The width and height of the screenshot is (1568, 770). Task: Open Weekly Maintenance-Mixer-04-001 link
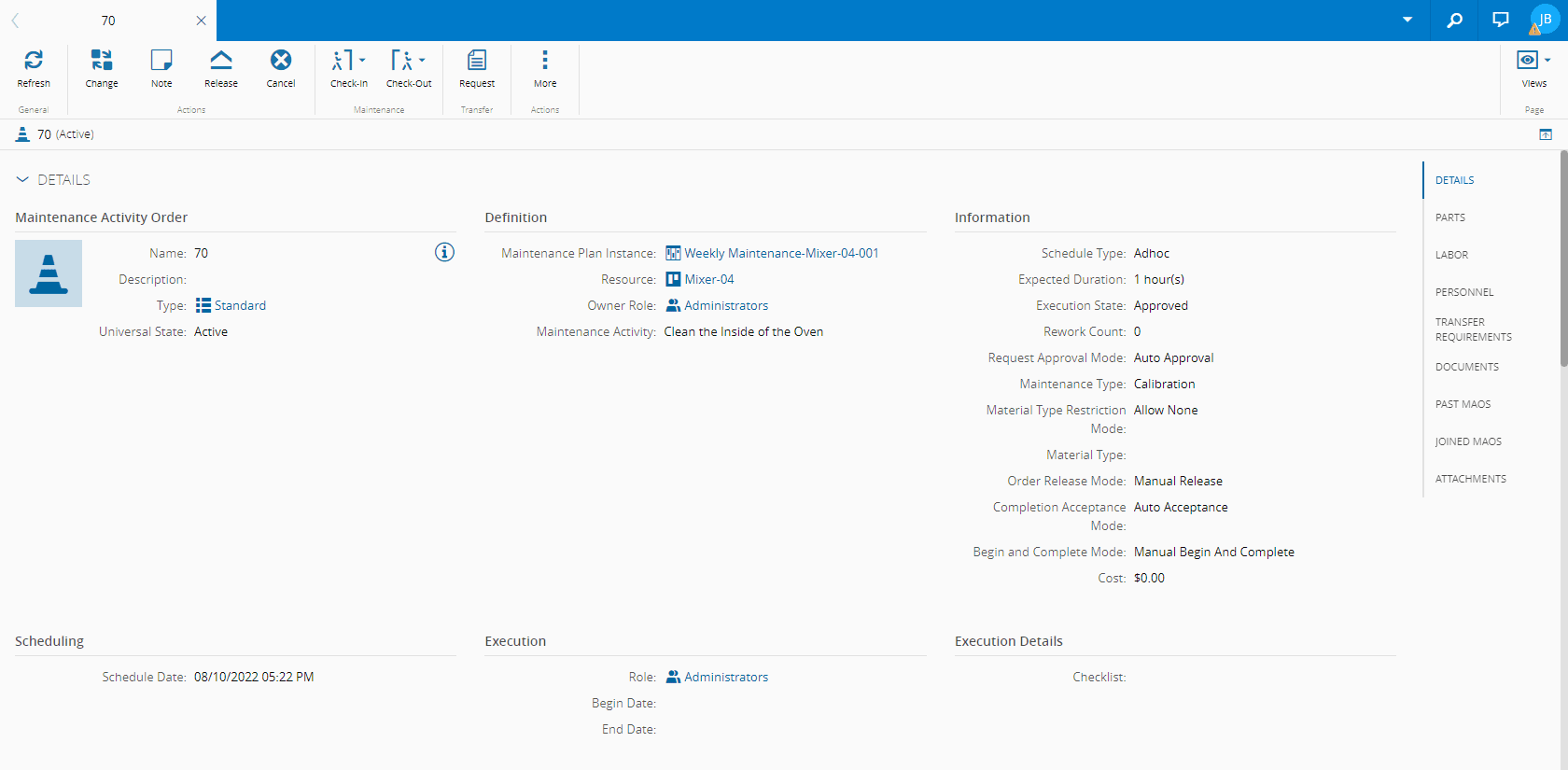[781, 253]
